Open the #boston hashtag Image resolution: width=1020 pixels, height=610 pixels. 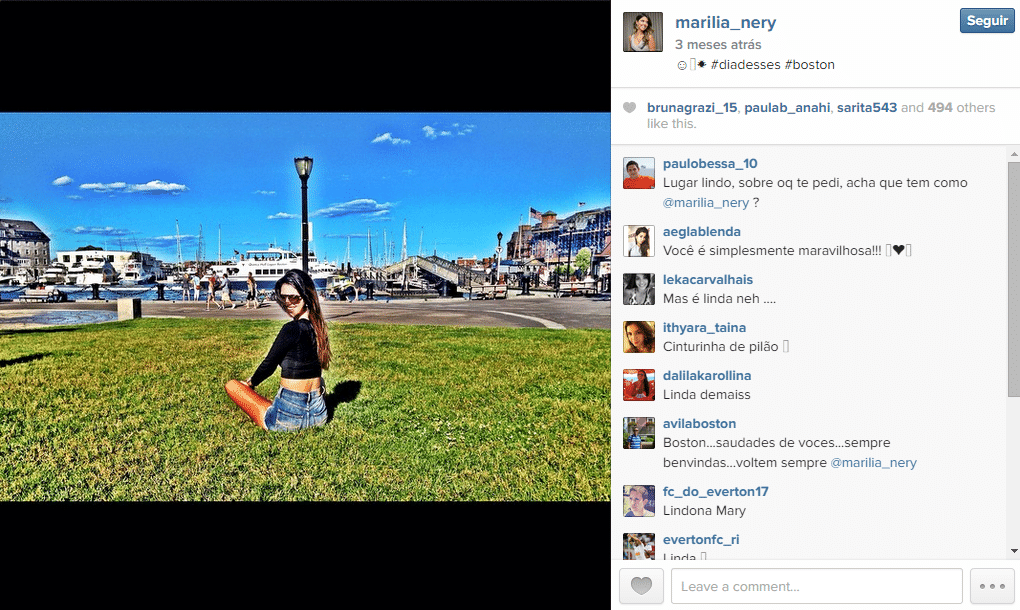coord(809,64)
